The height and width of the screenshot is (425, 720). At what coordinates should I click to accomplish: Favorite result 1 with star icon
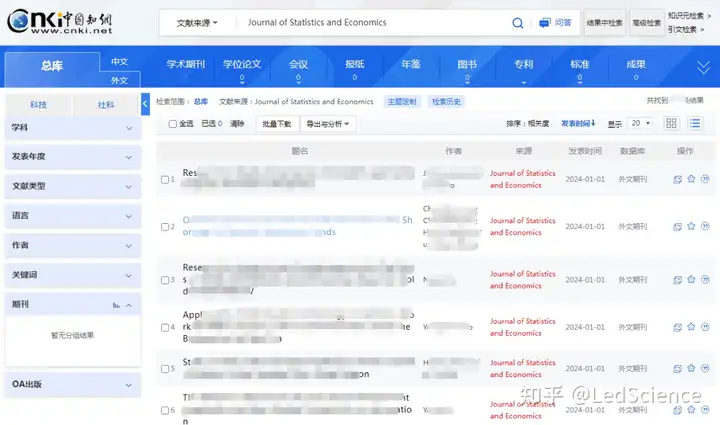691,179
